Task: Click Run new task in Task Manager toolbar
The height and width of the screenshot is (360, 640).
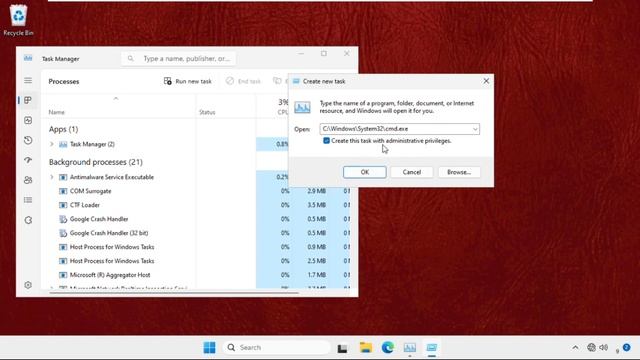Action: pyautogui.click(x=188, y=81)
